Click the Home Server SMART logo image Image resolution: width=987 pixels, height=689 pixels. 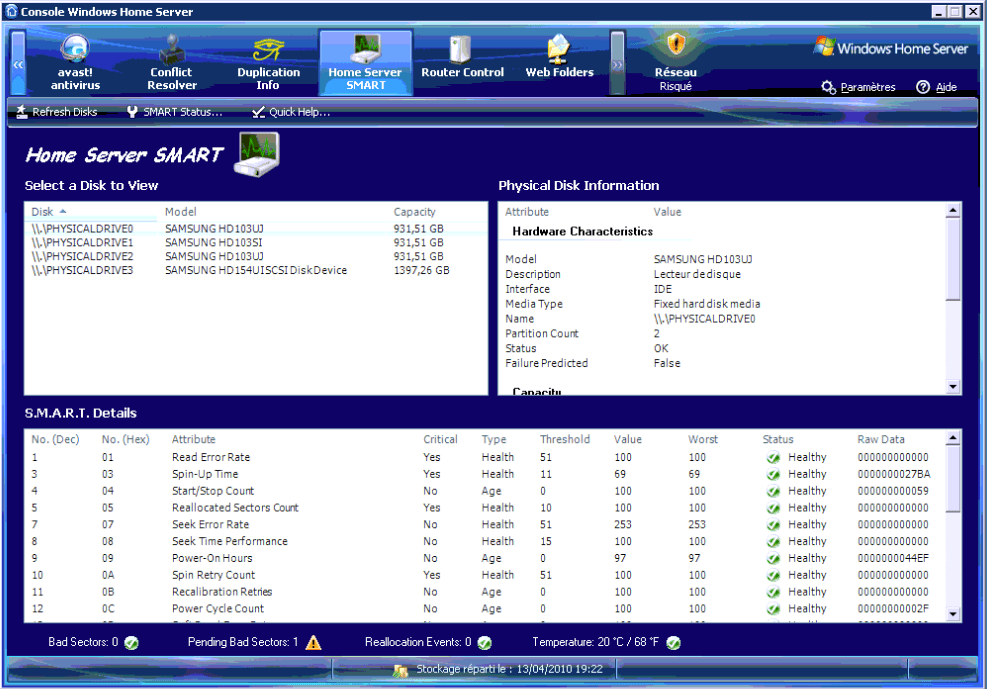pos(257,154)
